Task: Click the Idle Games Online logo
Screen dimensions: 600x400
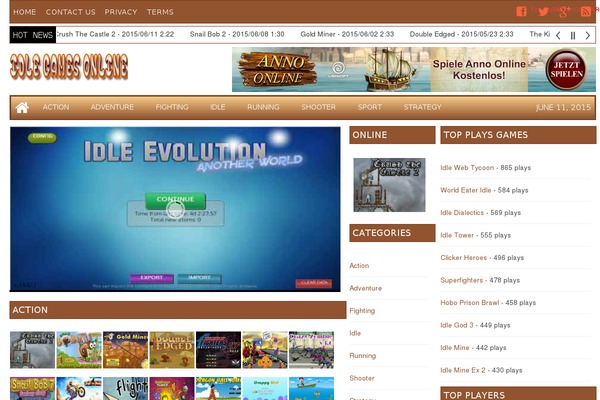Action: (69, 67)
